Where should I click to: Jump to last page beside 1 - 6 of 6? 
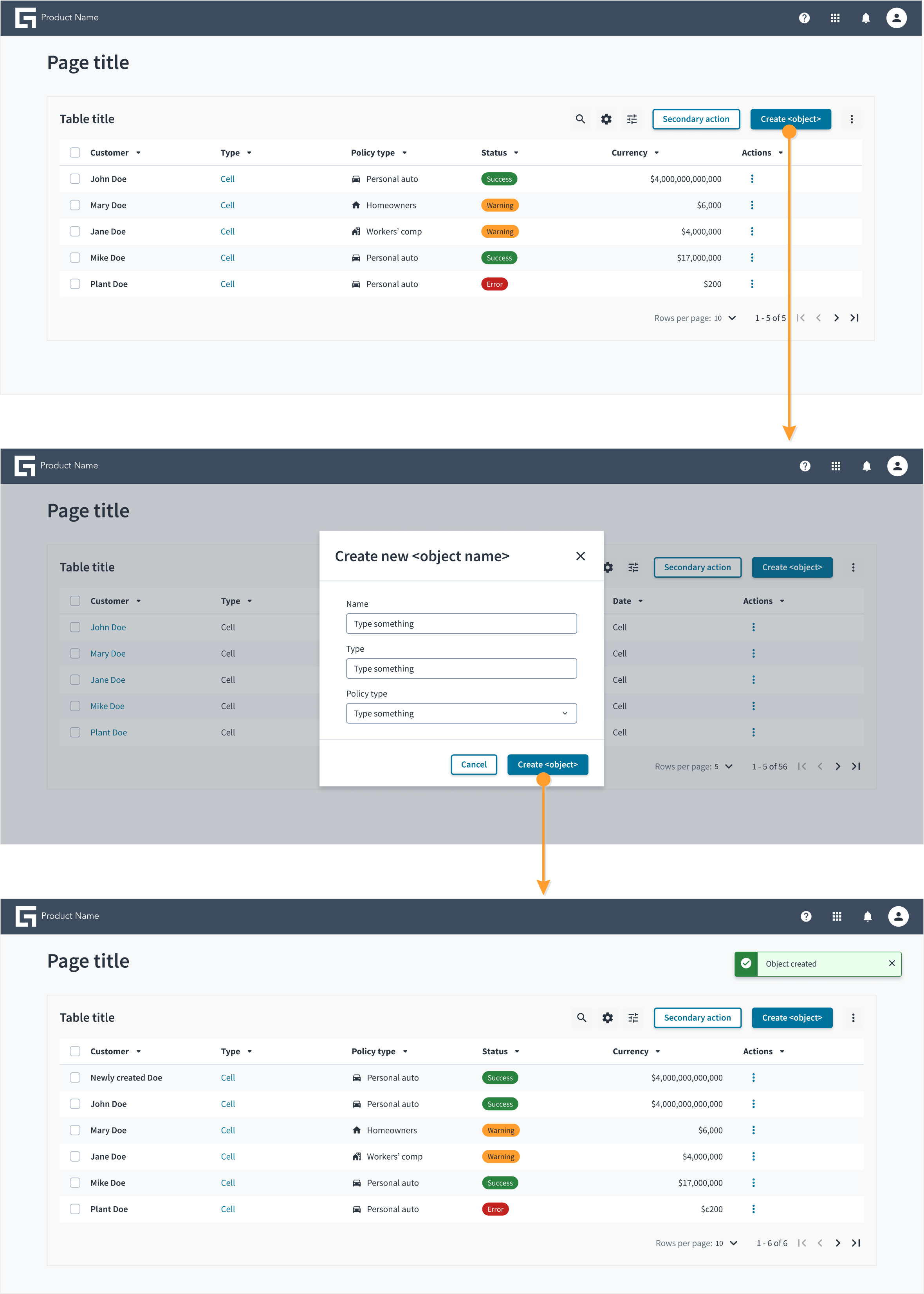coord(856,1243)
